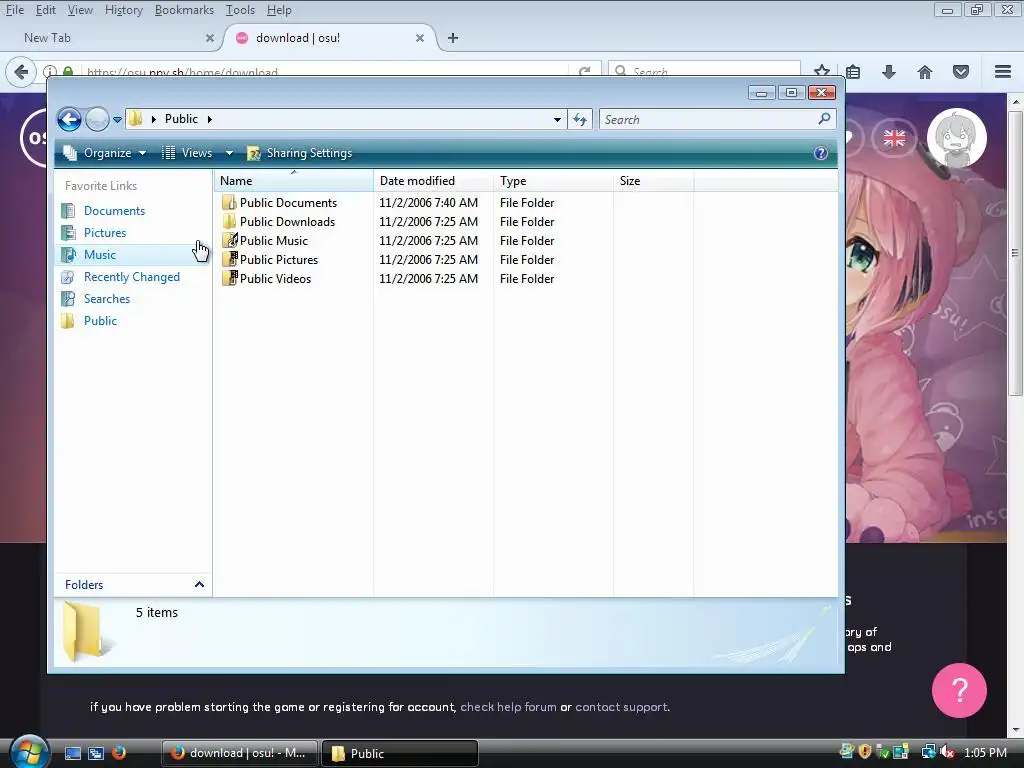
Task: Click the Views button
Action: [x=187, y=153]
